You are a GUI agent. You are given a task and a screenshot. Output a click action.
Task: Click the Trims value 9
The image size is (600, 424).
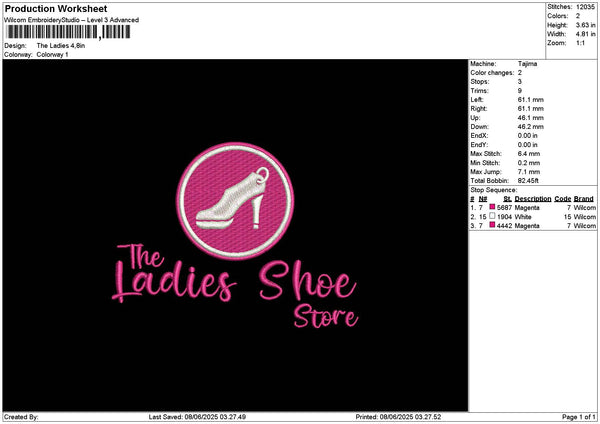(520, 91)
